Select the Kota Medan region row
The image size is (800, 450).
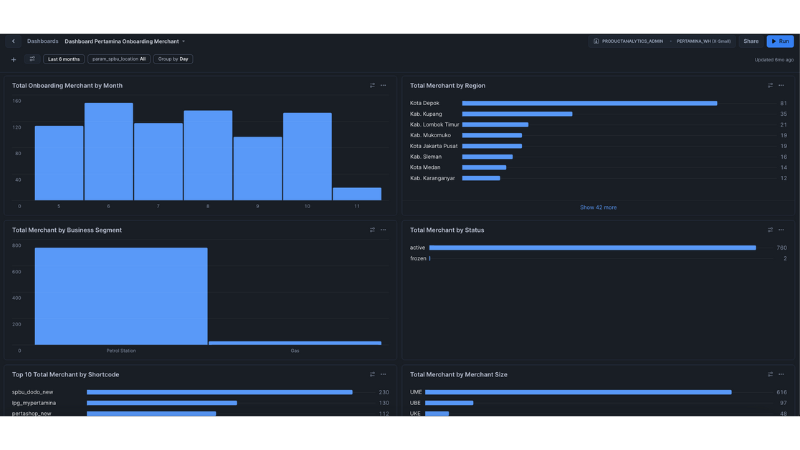[598, 167]
